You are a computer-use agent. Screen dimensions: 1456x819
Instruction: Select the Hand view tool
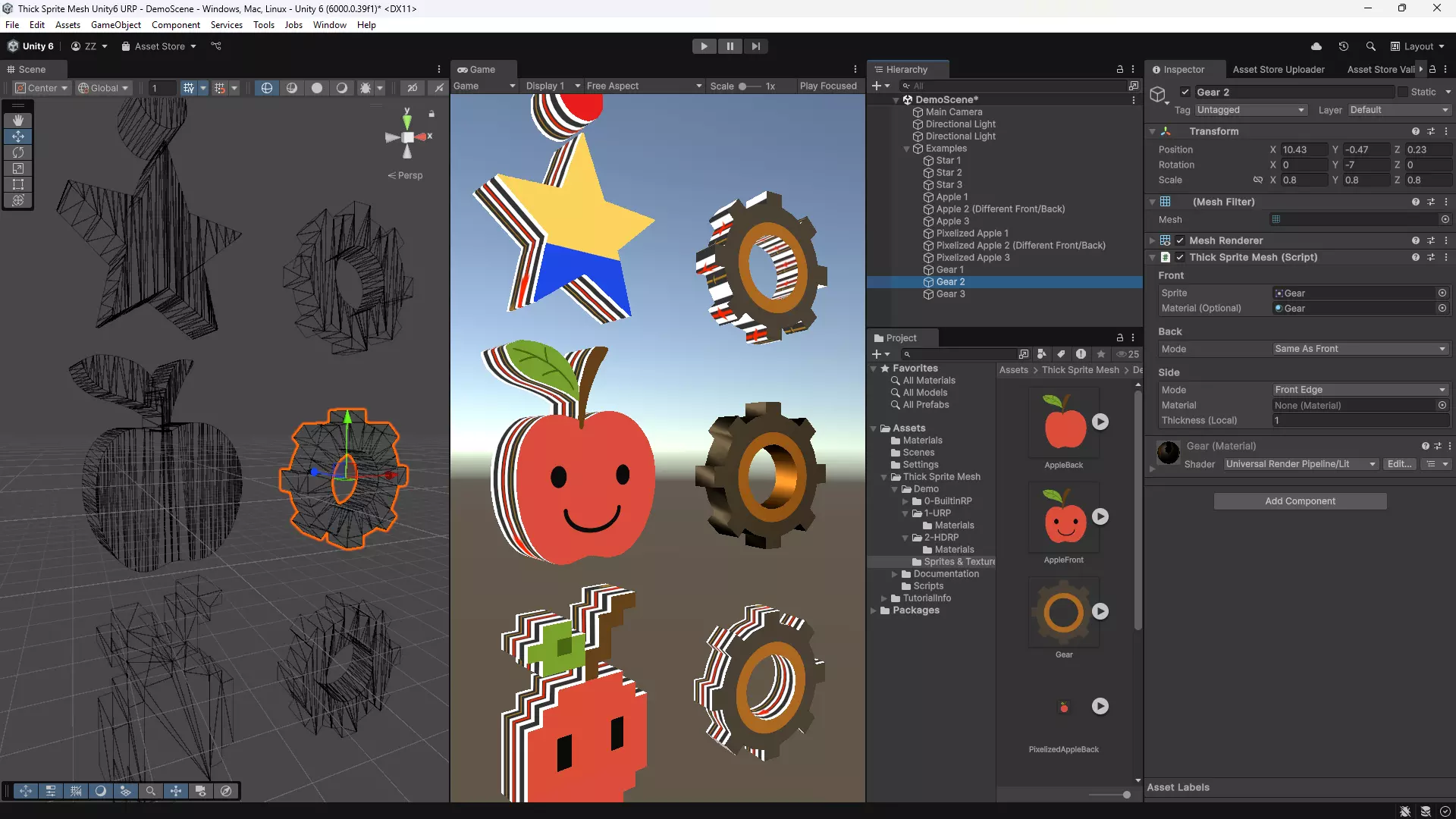(x=18, y=120)
